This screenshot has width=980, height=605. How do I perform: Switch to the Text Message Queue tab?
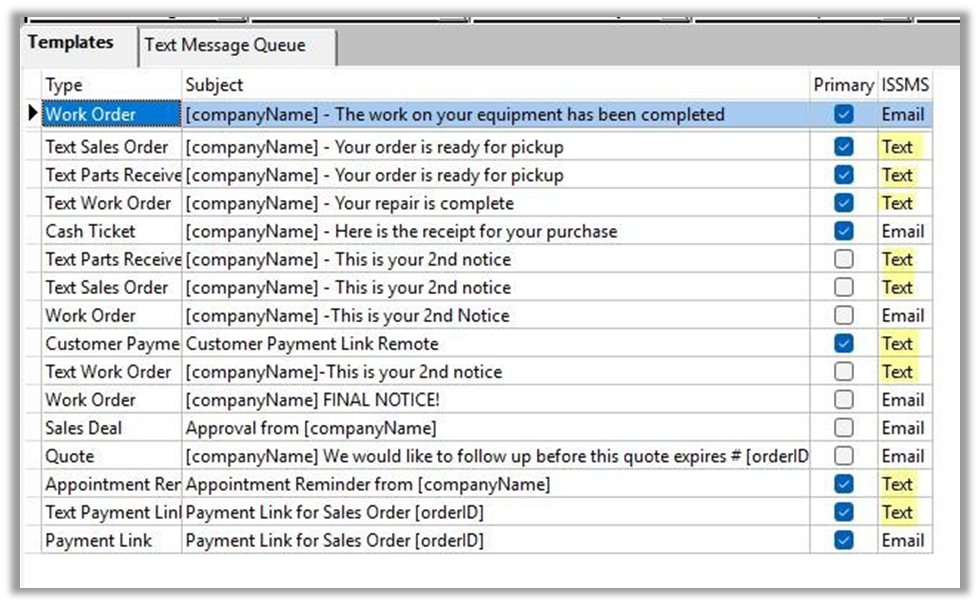[225, 45]
